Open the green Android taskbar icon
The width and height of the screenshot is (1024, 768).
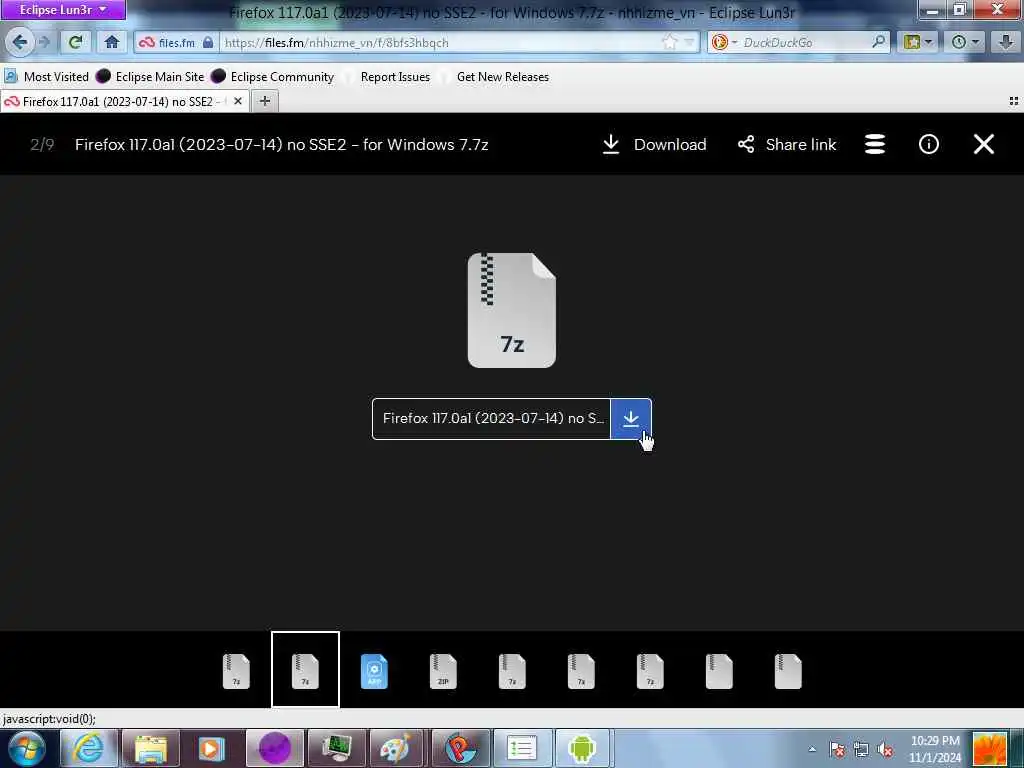[582, 748]
